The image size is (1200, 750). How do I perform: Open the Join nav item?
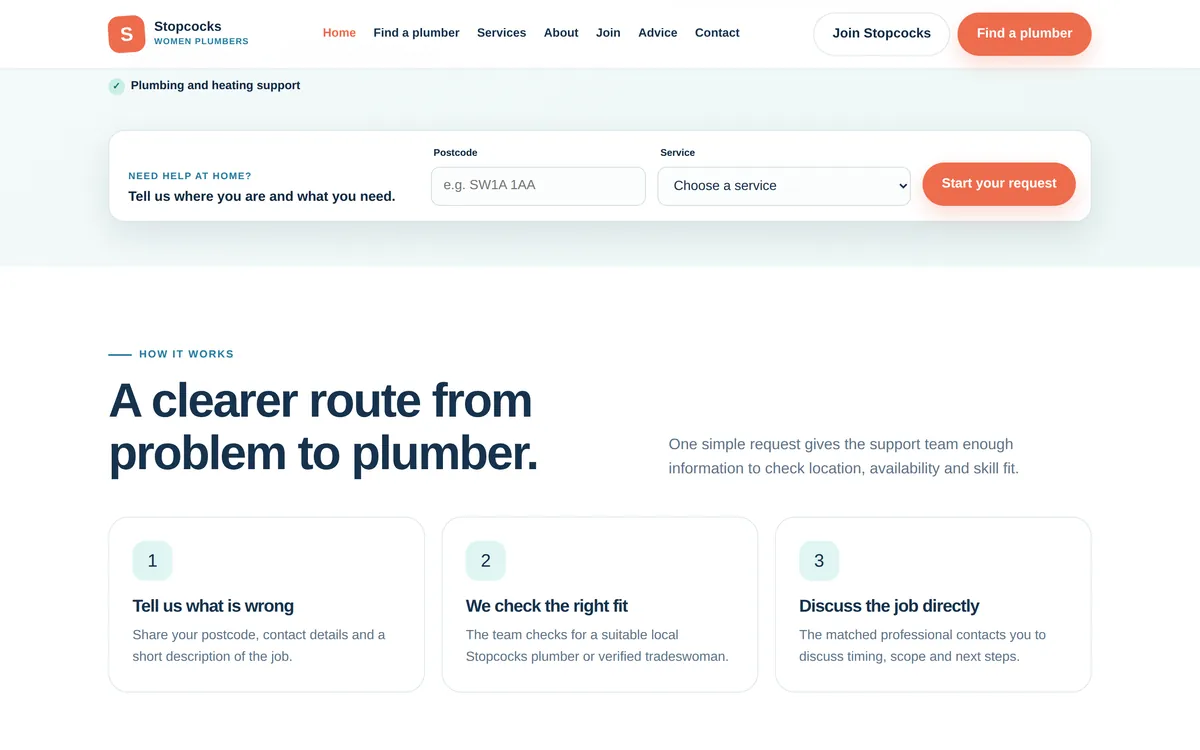click(x=608, y=33)
